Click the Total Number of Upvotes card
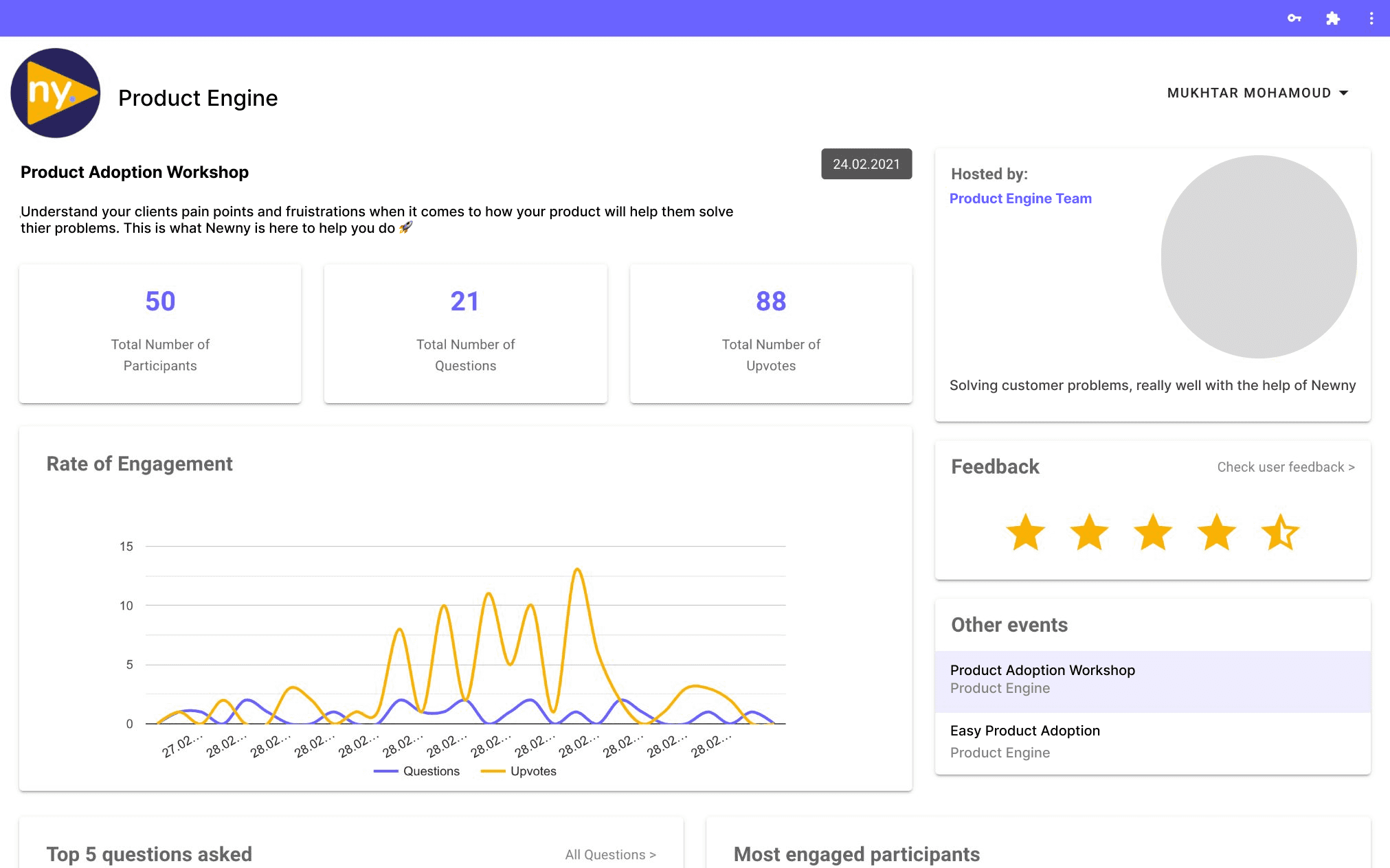This screenshot has height=868, width=1390. tap(771, 334)
